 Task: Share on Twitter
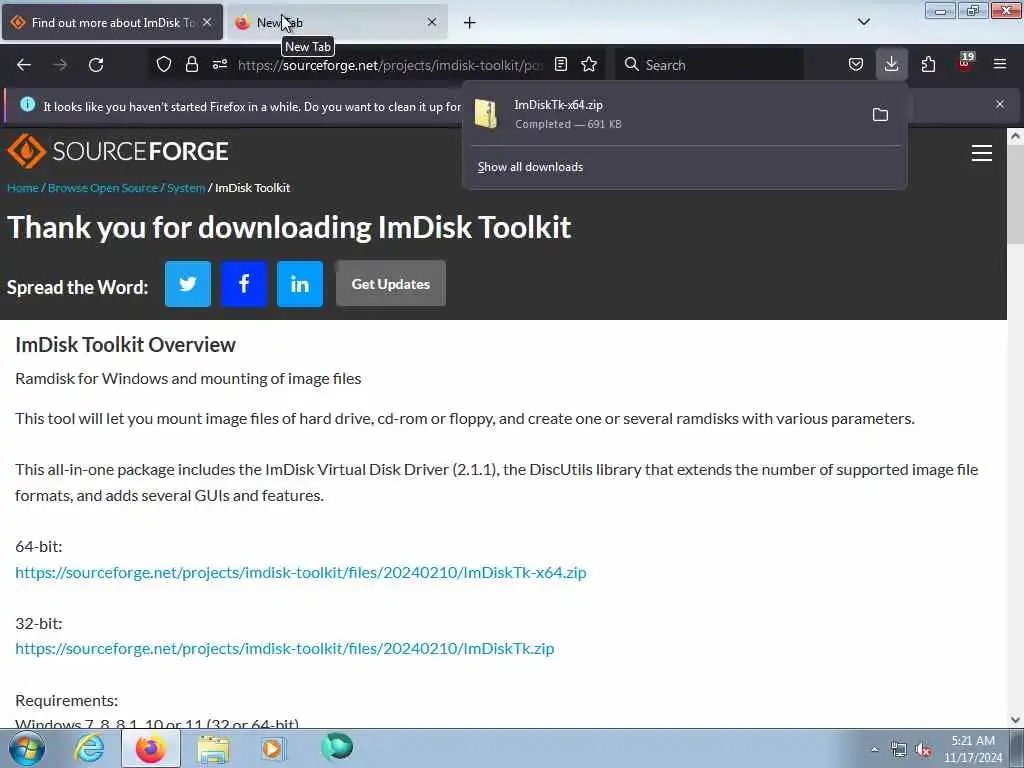188,284
